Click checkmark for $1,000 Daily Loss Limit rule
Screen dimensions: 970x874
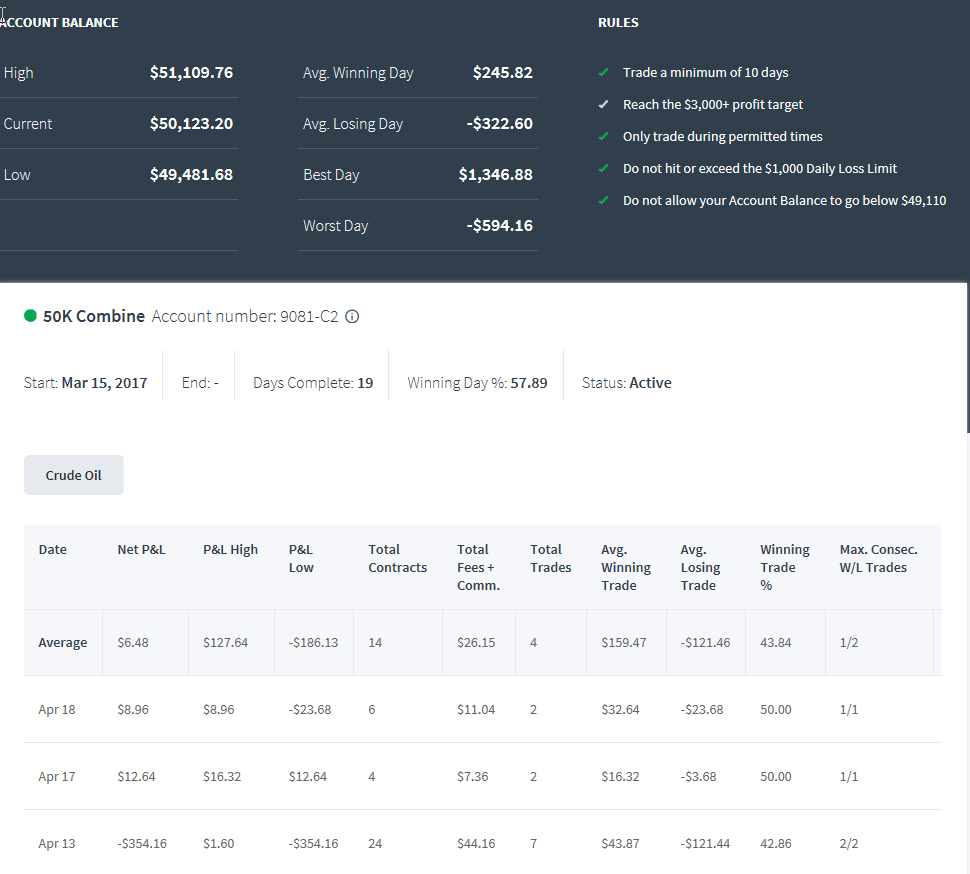(604, 168)
